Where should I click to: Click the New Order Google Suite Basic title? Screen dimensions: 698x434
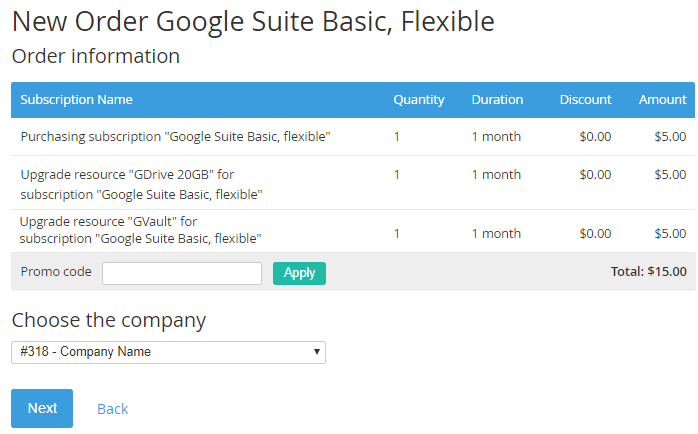253,21
